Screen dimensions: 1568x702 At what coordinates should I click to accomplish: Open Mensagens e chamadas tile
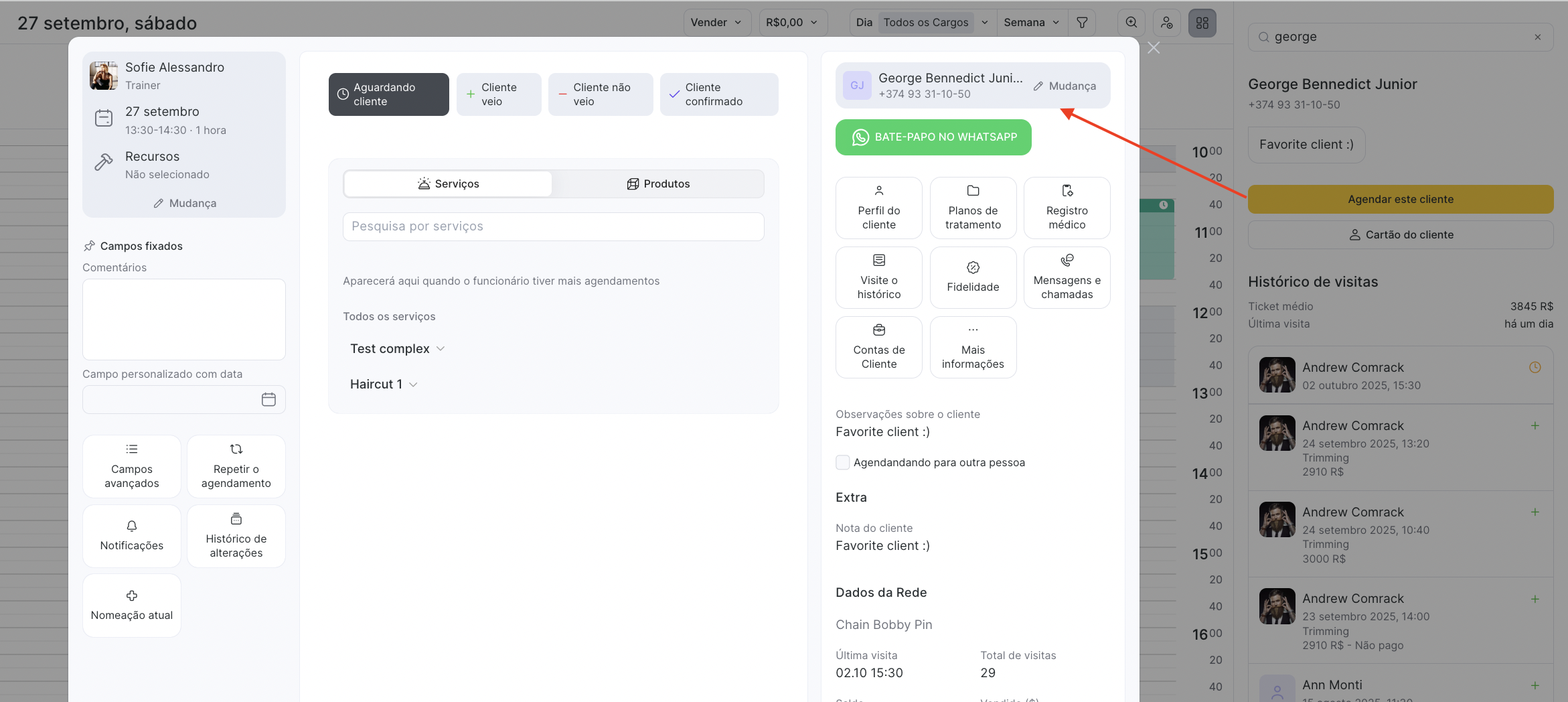[1067, 277]
